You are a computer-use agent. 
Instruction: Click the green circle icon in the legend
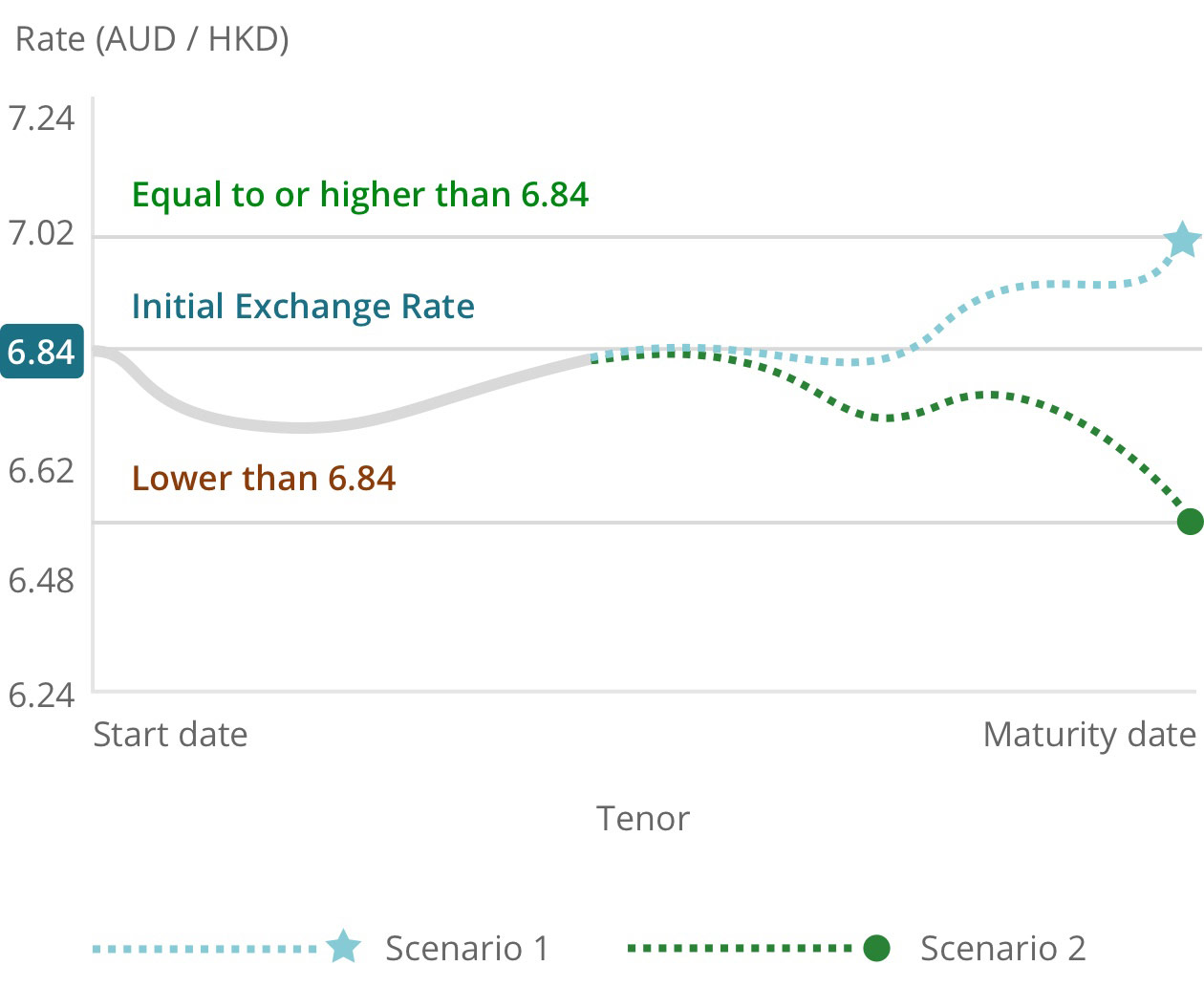coord(876,948)
